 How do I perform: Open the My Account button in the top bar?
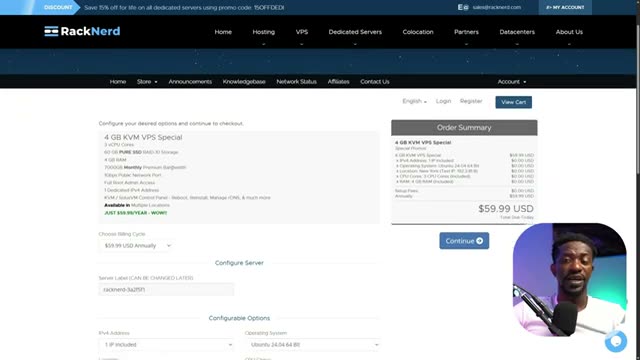tap(565, 7)
